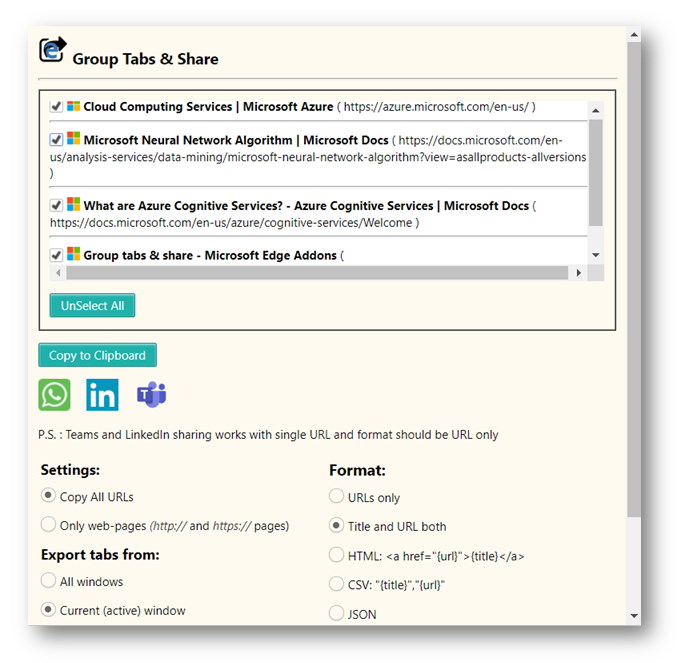Click the tab list vertical scrollbar thumb
This screenshot has width=681, height=663.
click(x=596, y=173)
